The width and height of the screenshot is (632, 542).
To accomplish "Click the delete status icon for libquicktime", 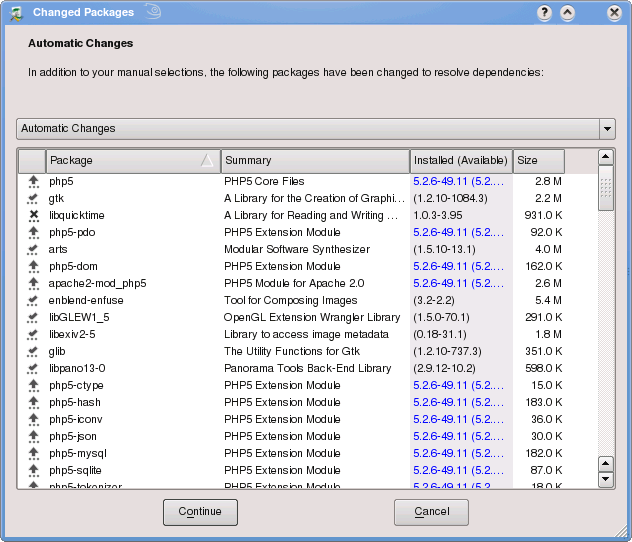I will (33, 216).
